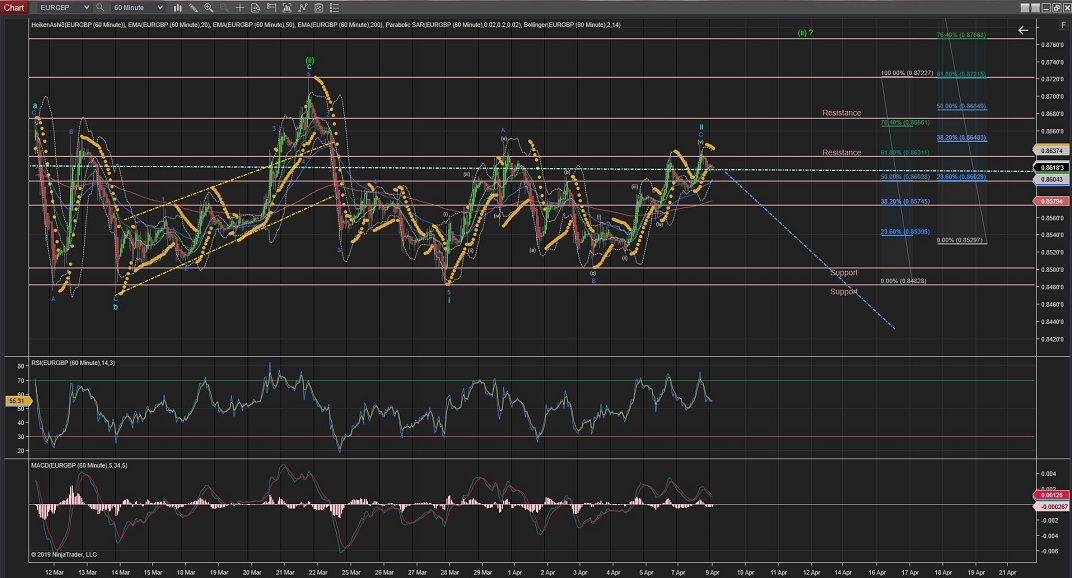Click the first link-window square in title bar
The width and height of the screenshot is (1072, 578).
click(1025, 8)
